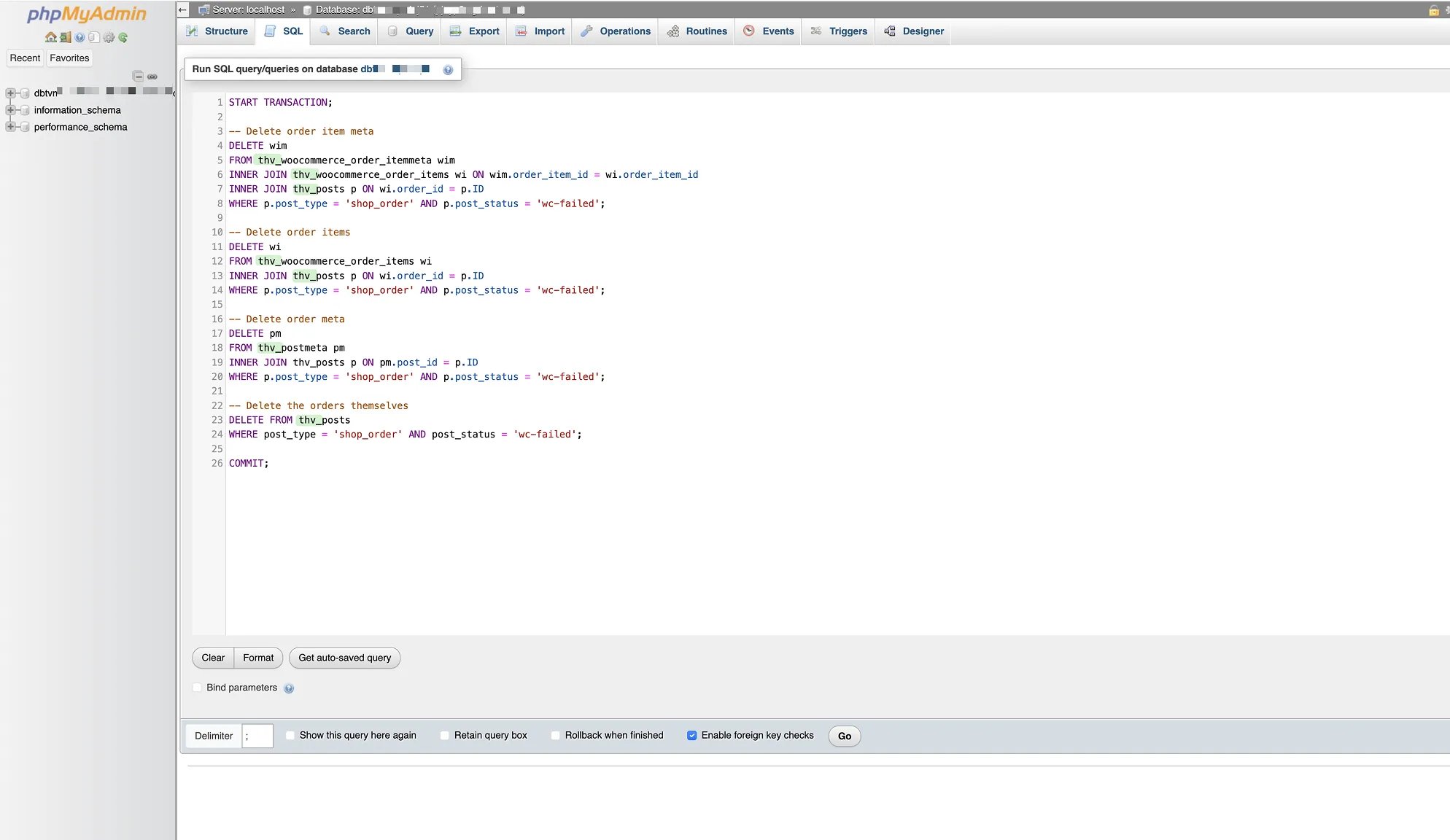
Task: Click Get auto-saved query button
Action: coord(344,658)
